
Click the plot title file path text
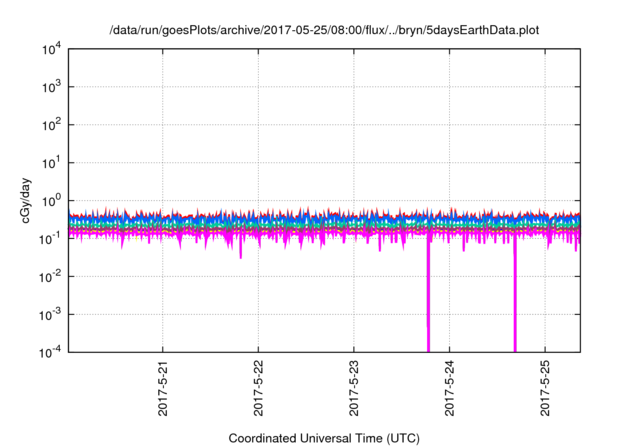point(324,30)
